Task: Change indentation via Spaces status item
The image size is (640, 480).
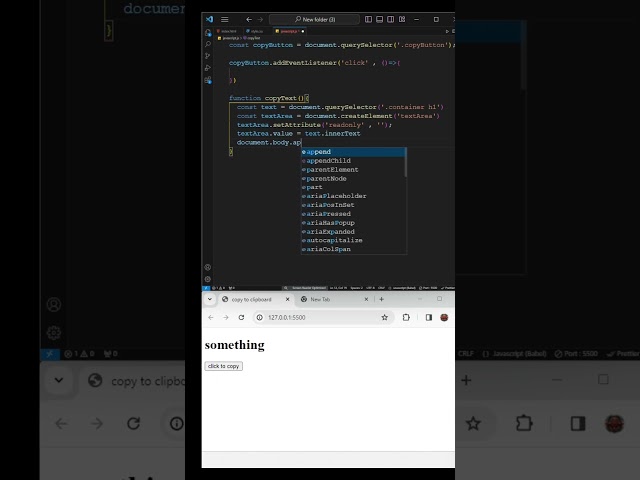Action: pos(356,288)
